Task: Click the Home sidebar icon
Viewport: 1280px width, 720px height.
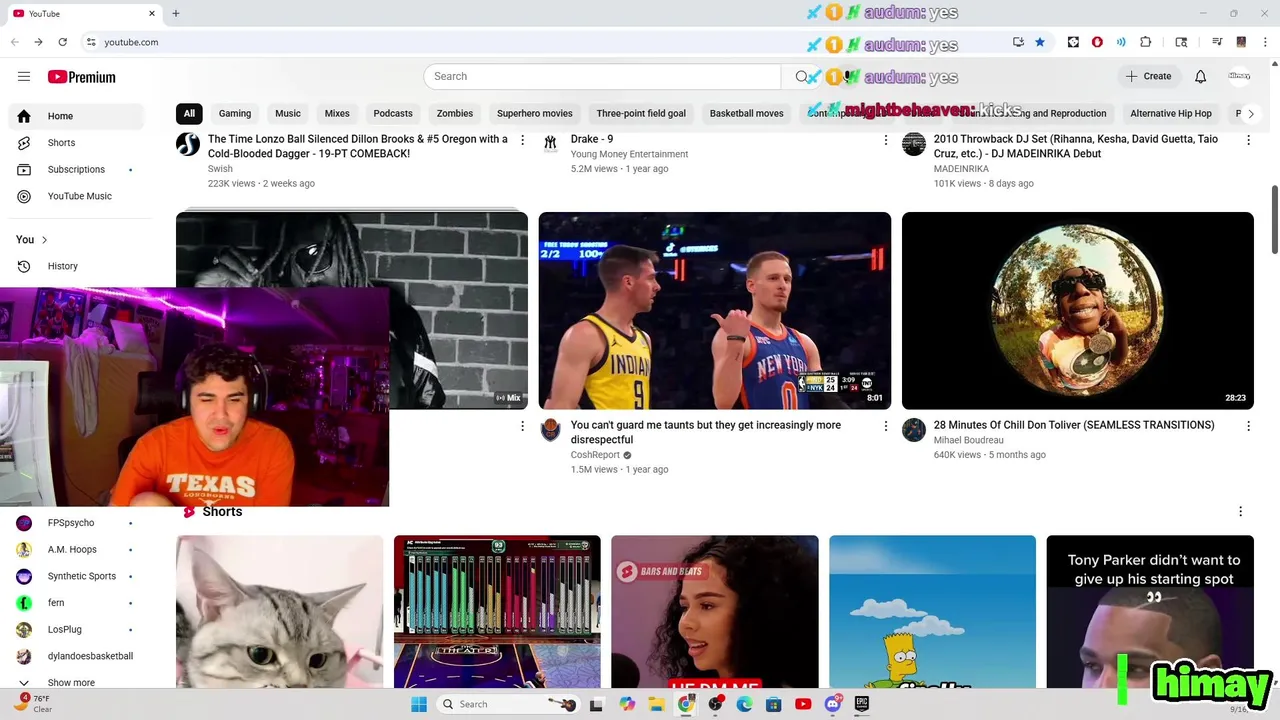Action: [x=24, y=116]
